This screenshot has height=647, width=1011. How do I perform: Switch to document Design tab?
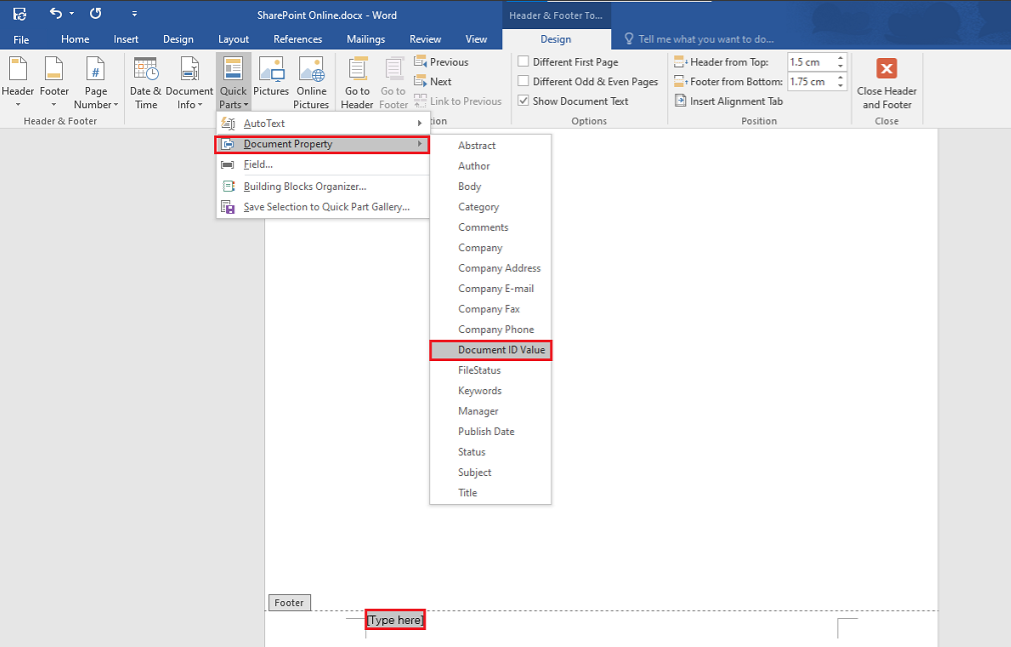click(178, 39)
